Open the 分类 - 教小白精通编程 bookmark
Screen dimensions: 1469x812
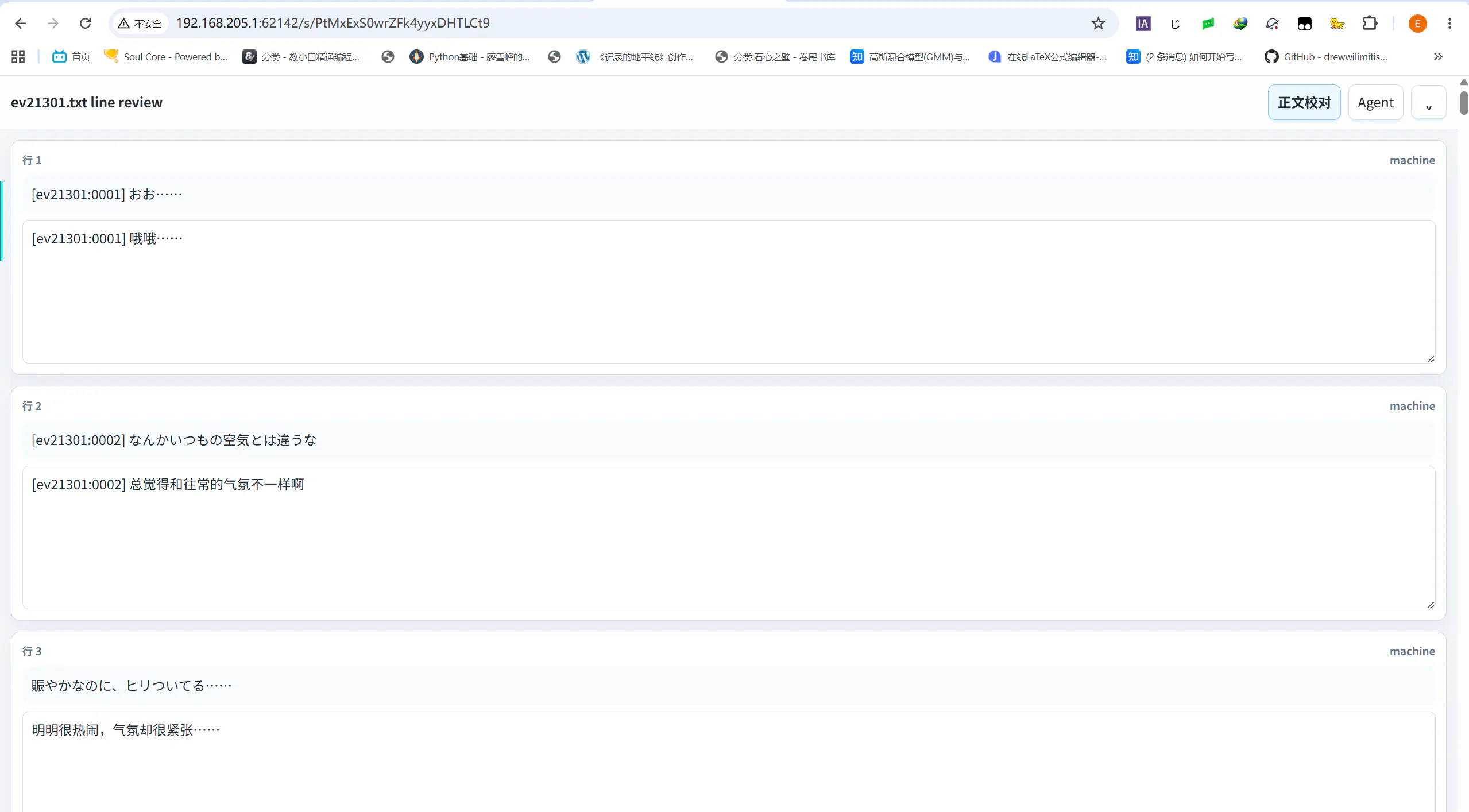pos(301,56)
